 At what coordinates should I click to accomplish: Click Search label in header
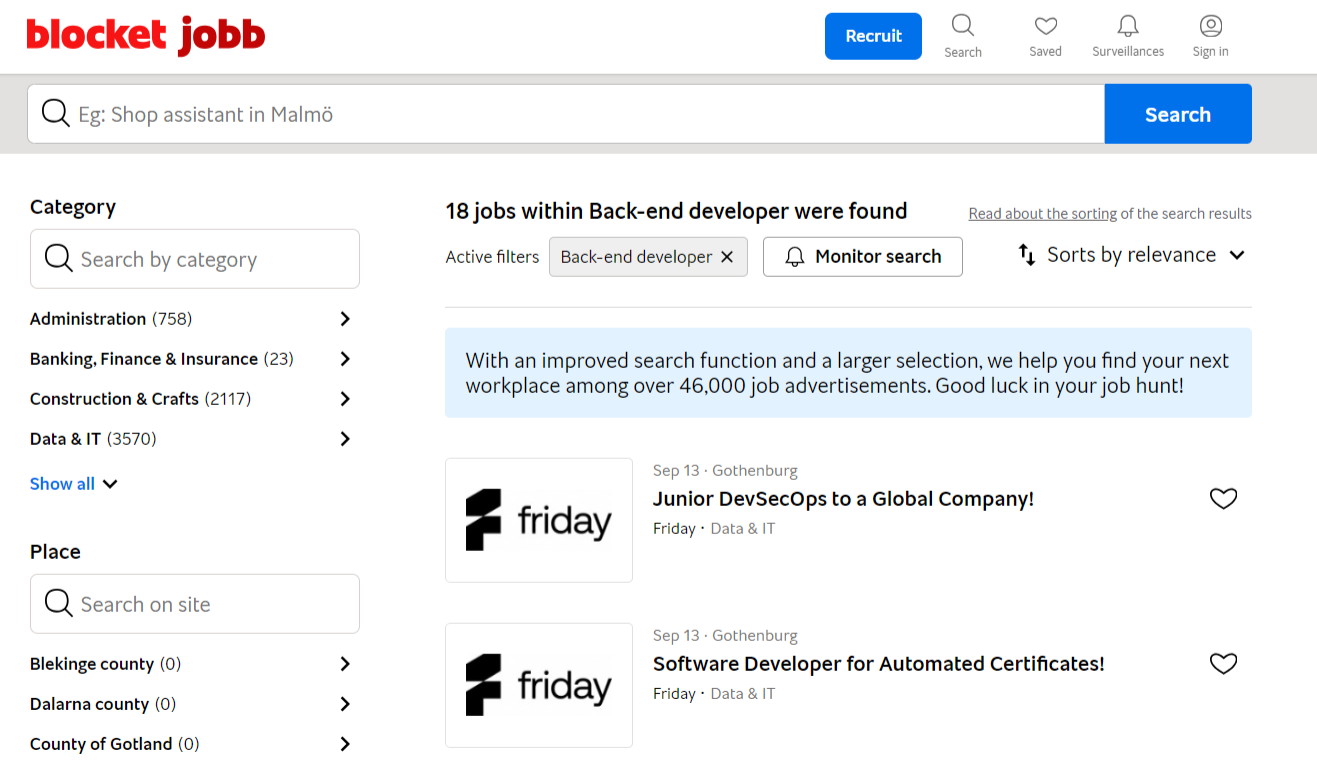[x=962, y=52]
